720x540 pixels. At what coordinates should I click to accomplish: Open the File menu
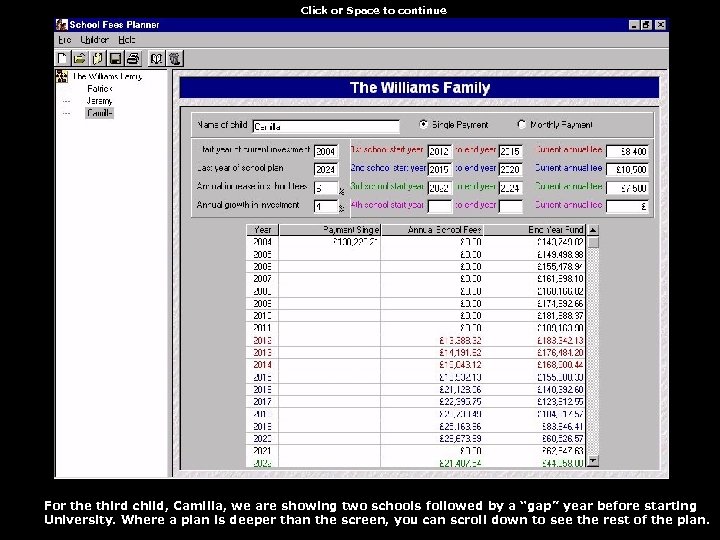[x=64, y=40]
